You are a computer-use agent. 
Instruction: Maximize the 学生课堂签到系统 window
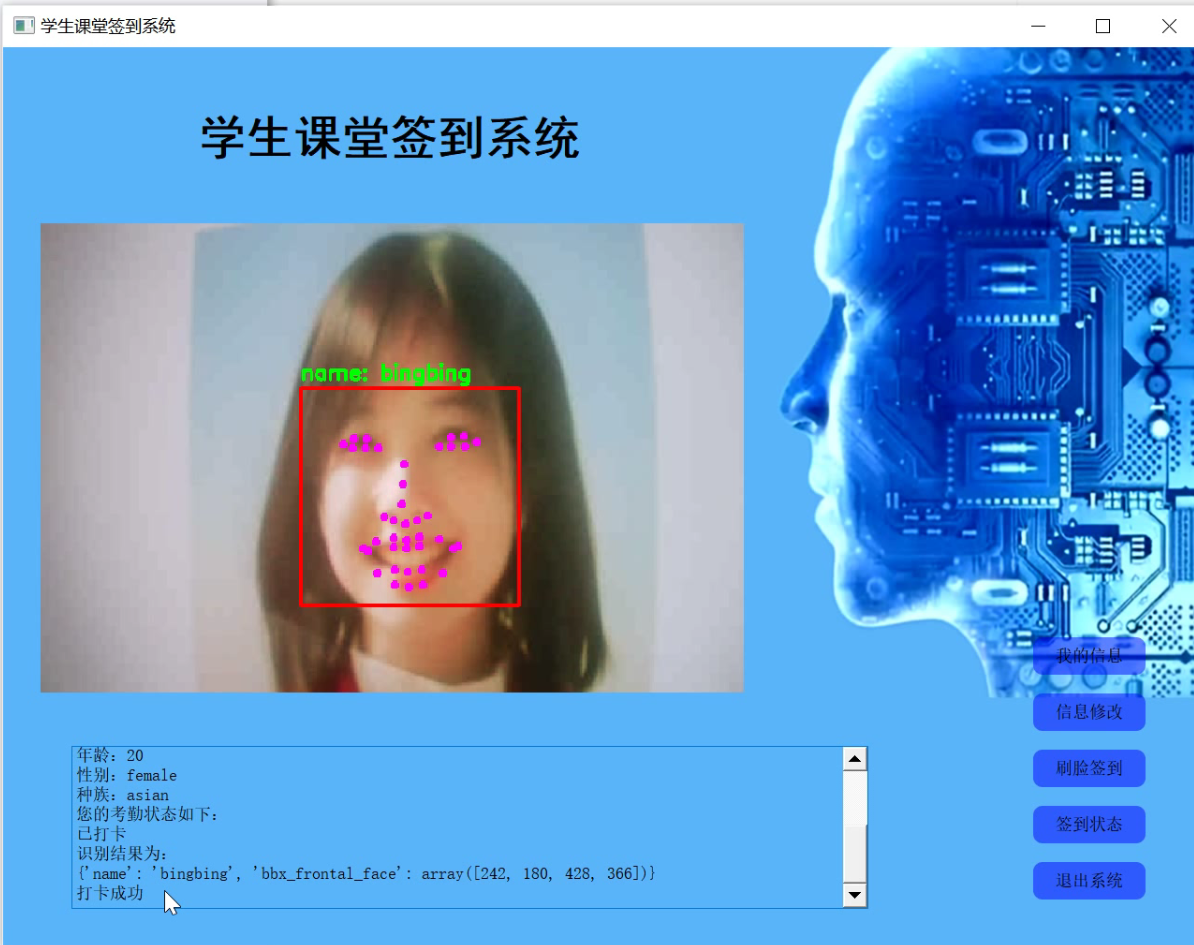(1103, 26)
